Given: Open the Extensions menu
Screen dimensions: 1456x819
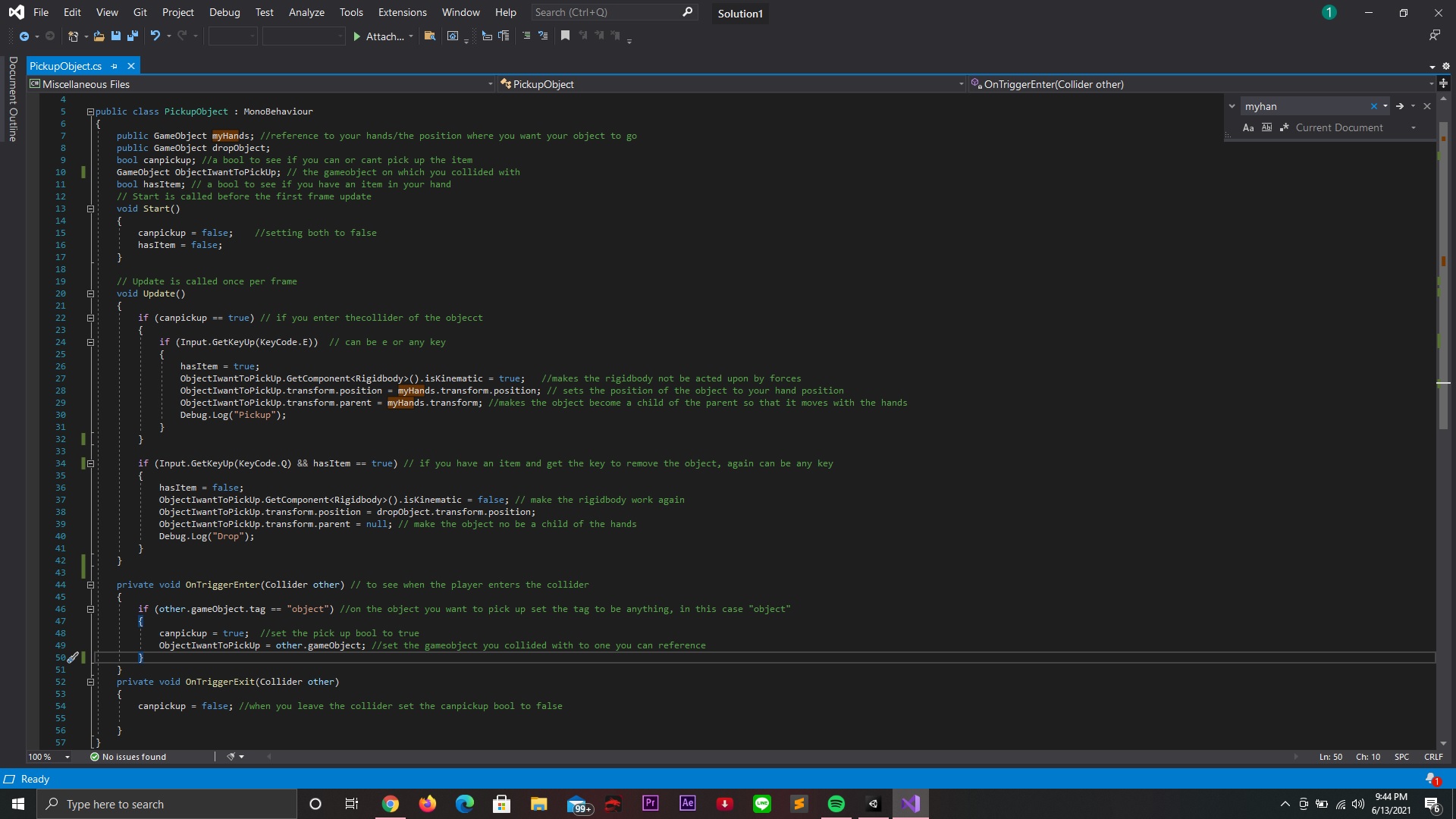Looking at the screenshot, I should [402, 12].
